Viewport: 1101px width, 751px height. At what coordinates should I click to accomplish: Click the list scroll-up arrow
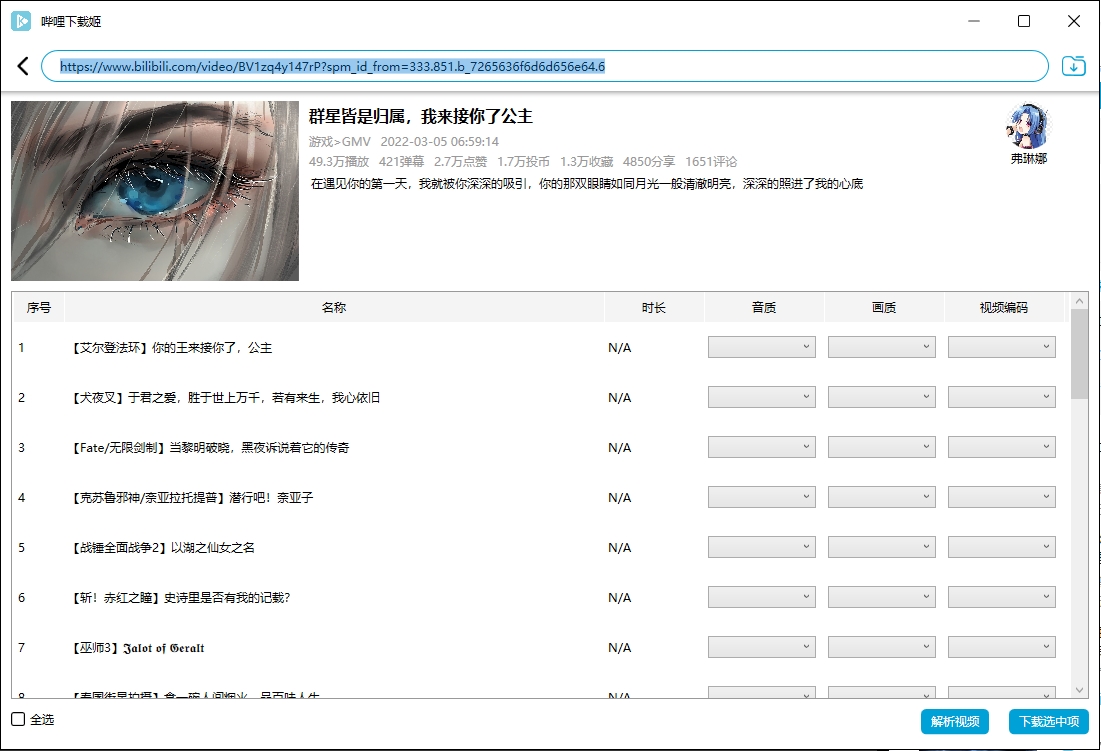(1079, 301)
